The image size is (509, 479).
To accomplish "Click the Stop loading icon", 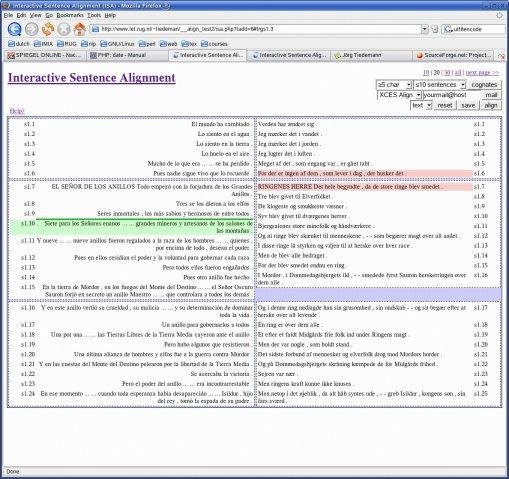I will click(x=63, y=29).
